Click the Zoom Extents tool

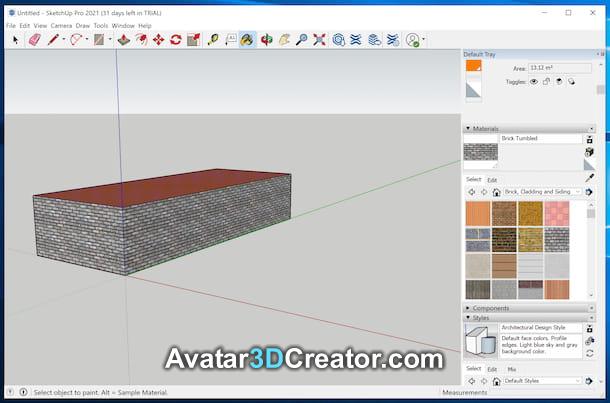319,40
